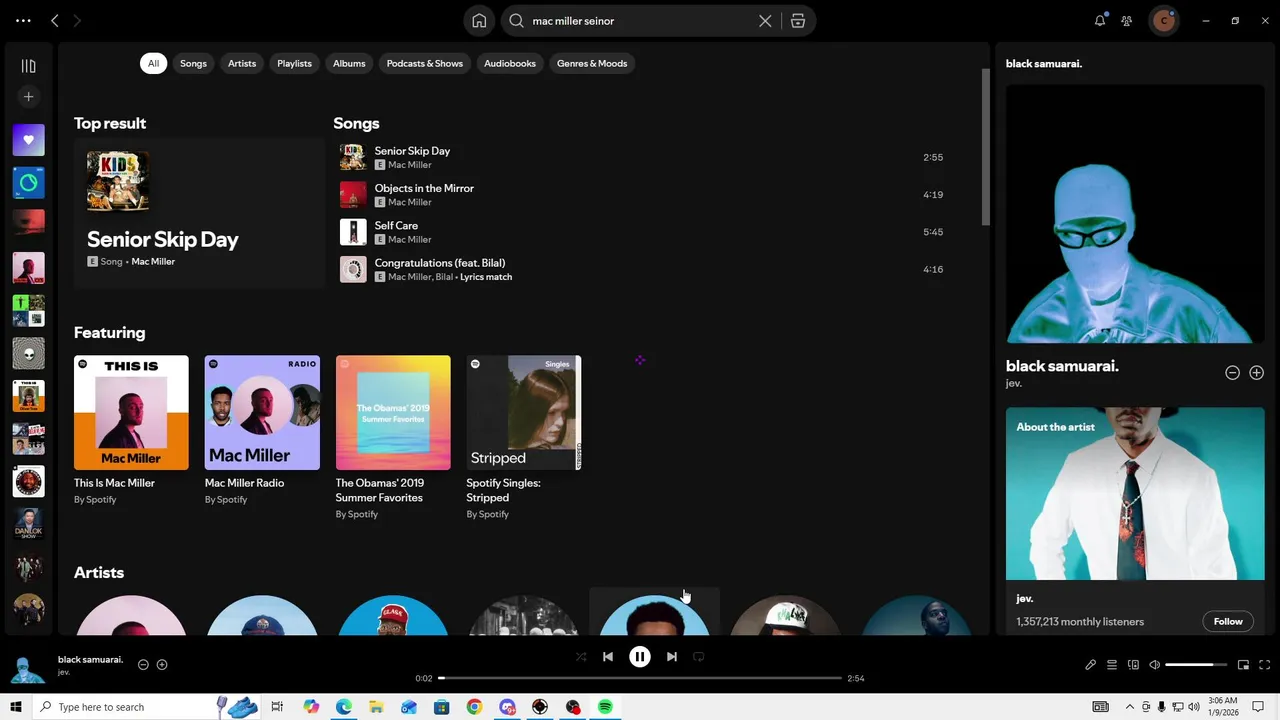Seek within the song progress bar
Screen dimensions: 1280x720
point(640,678)
